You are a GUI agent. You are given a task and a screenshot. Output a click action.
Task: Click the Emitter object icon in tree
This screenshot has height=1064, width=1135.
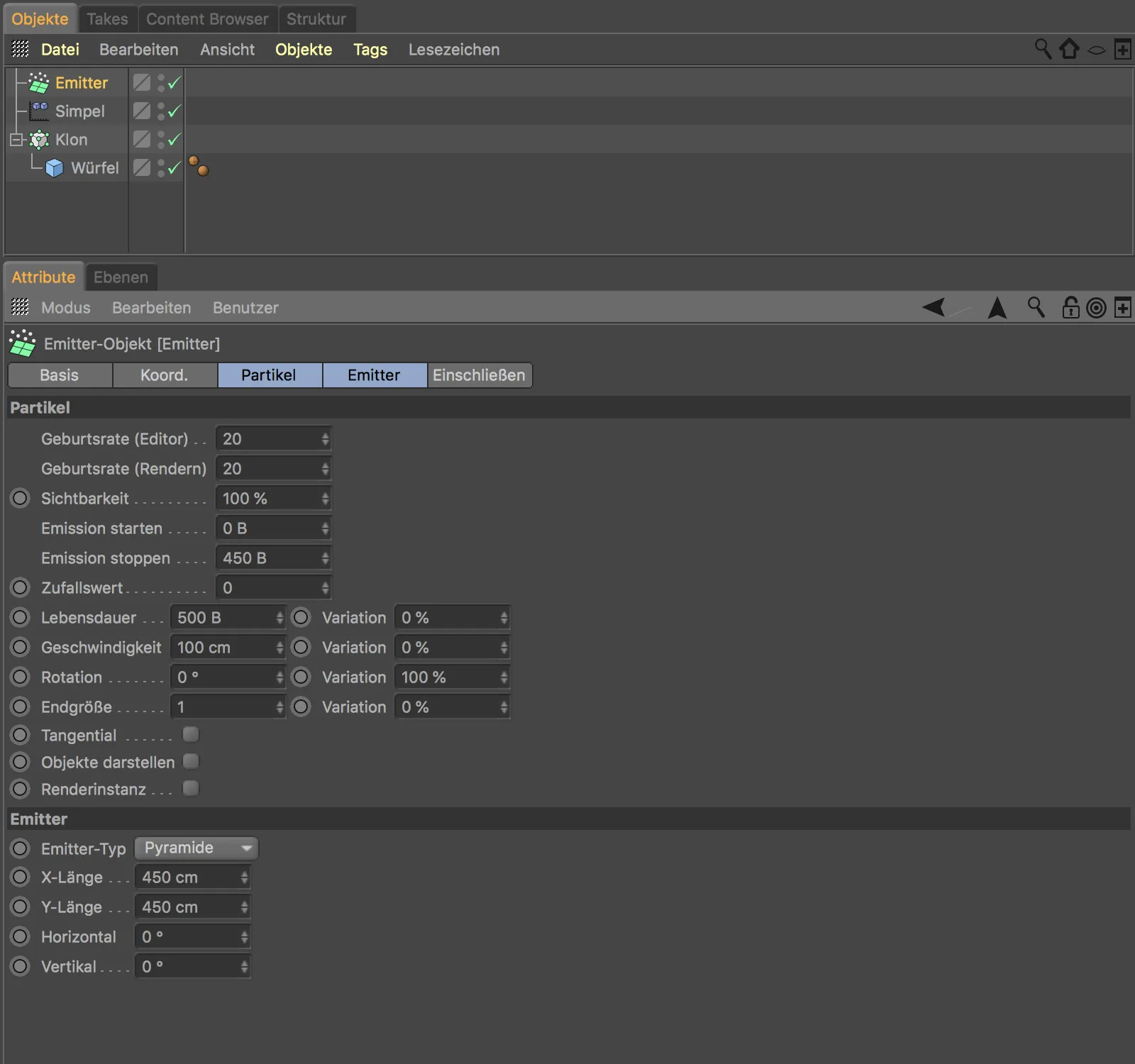(38, 83)
